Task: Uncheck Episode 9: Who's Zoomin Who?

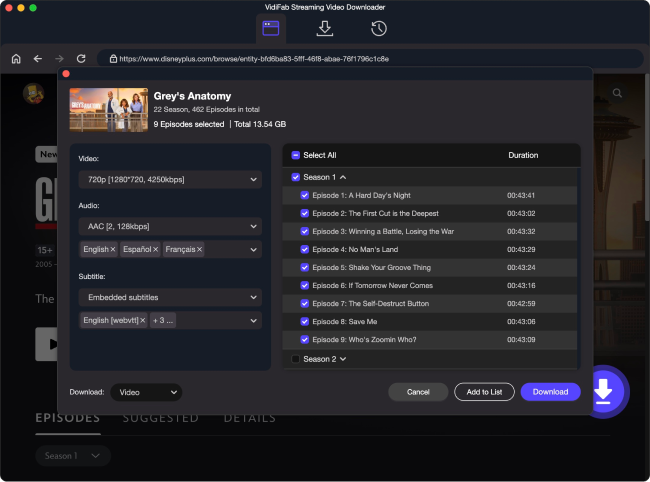Action: click(305, 339)
